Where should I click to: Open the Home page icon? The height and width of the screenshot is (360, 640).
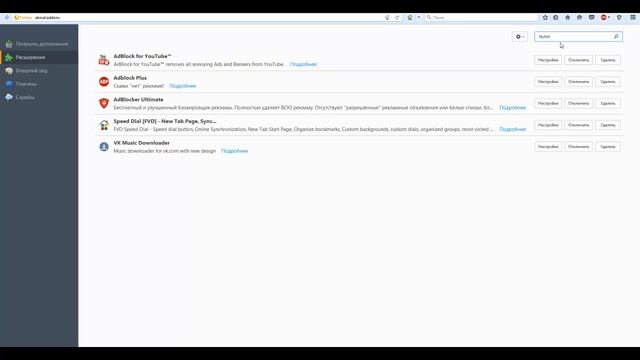pyautogui.click(x=567, y=18)
